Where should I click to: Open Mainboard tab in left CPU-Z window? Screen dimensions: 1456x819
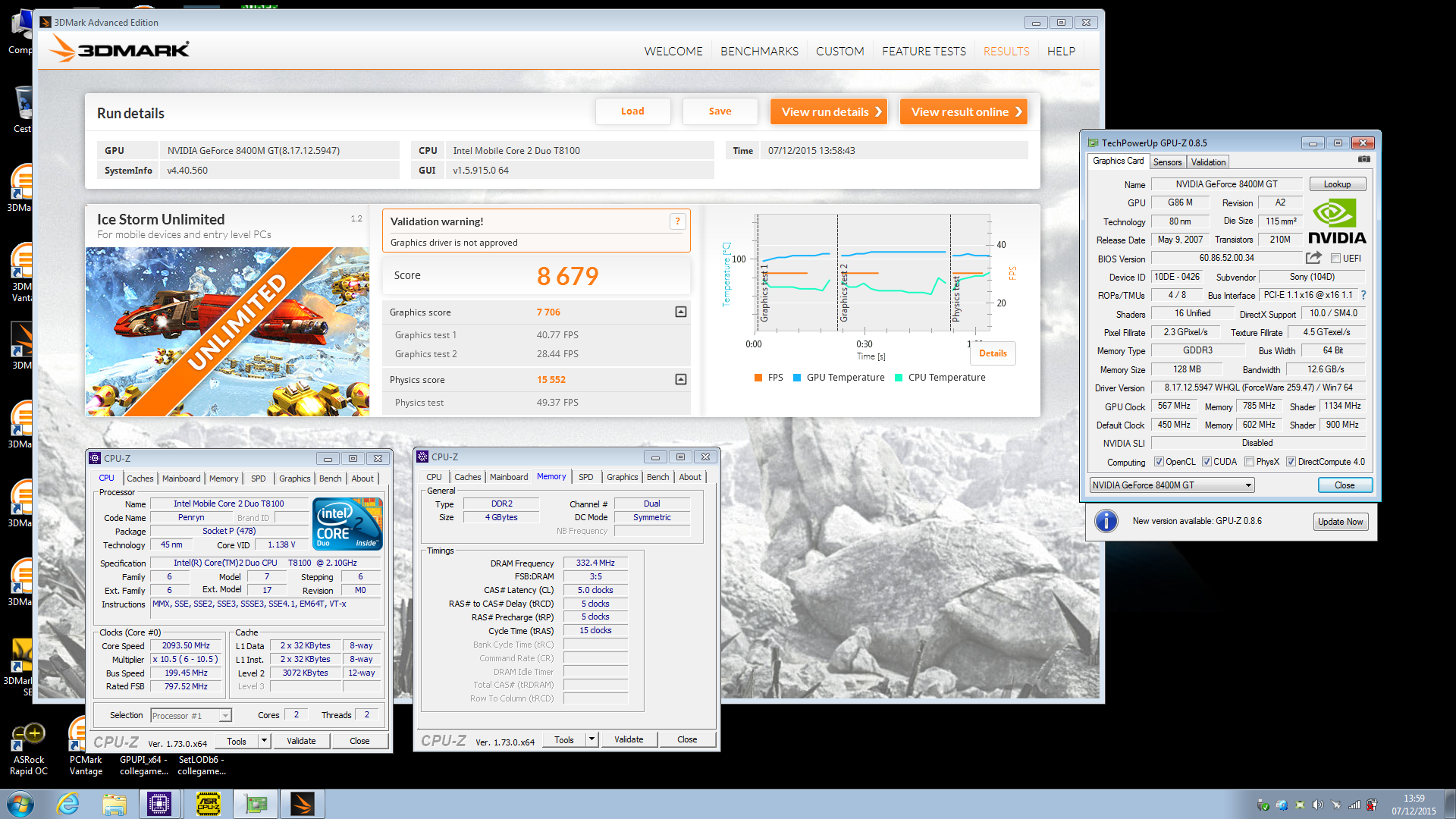tap(181, 479)
